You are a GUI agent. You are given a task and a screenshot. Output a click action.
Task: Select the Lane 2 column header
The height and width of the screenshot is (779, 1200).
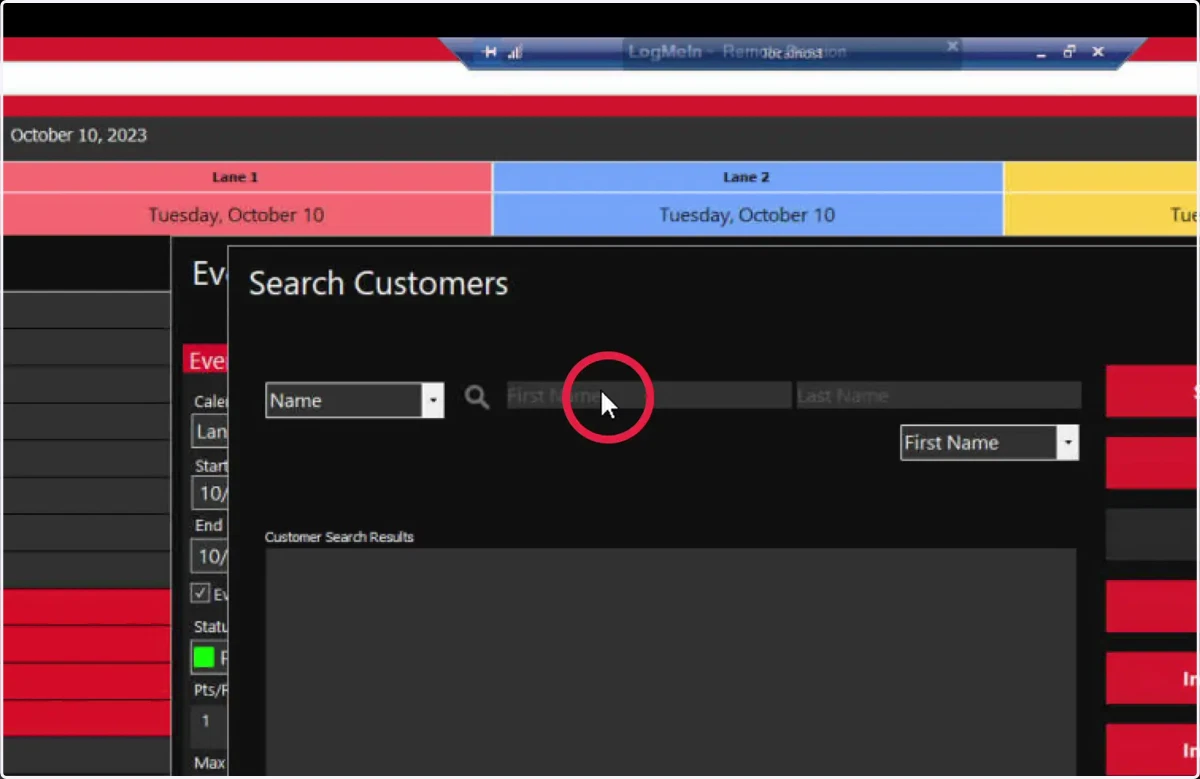point(747,177)
